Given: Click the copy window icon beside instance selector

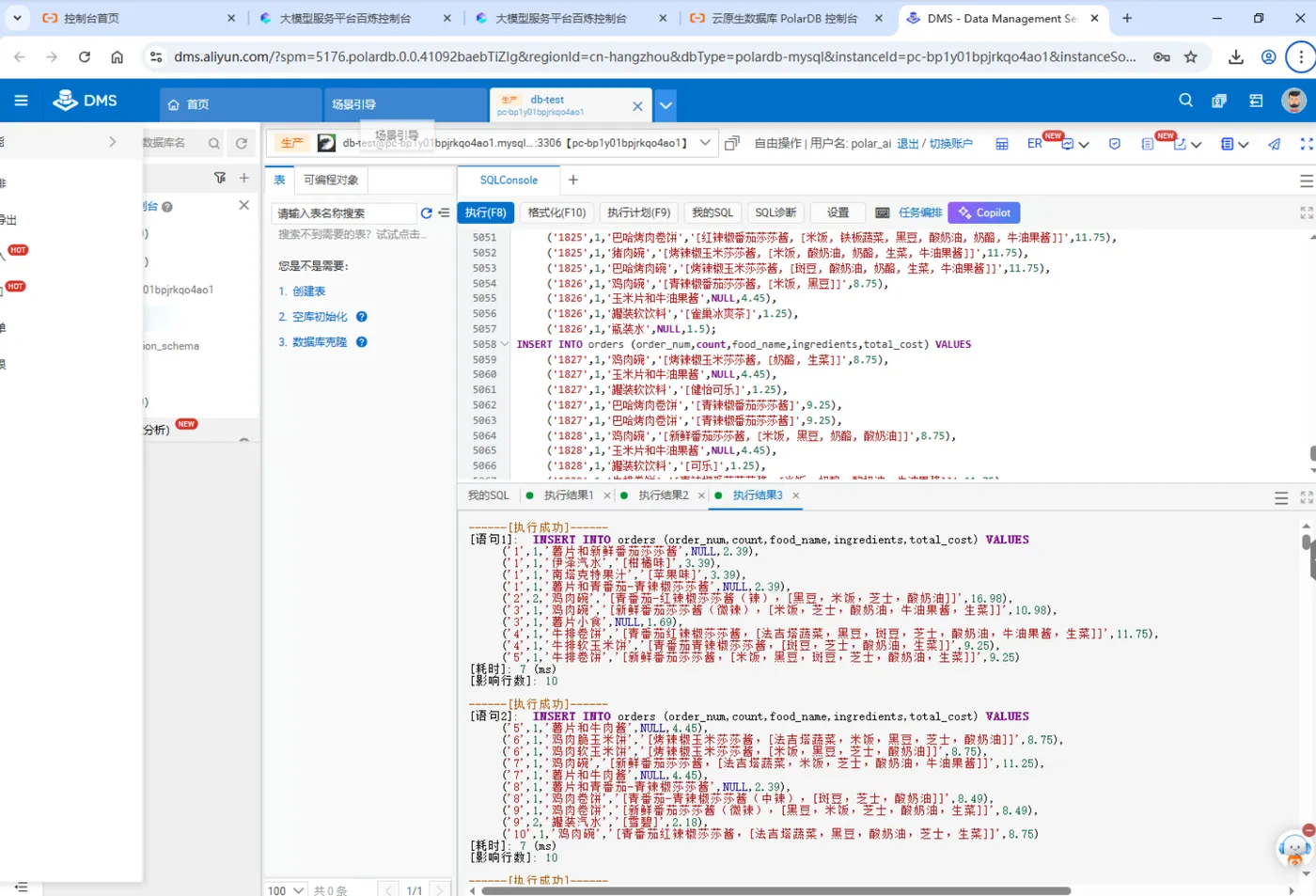Looking at the screenshot, I should tap(732, 143).
